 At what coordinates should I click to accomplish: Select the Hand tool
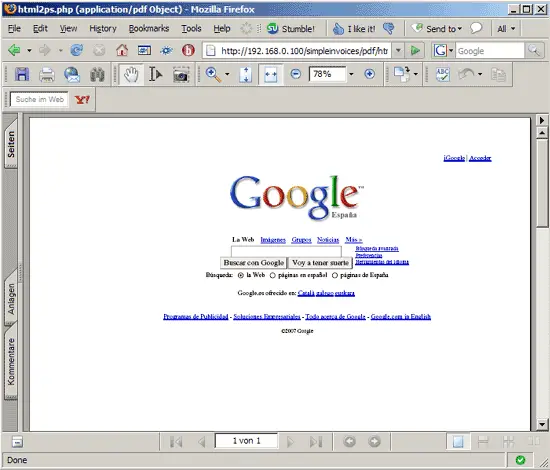(131, 74)
